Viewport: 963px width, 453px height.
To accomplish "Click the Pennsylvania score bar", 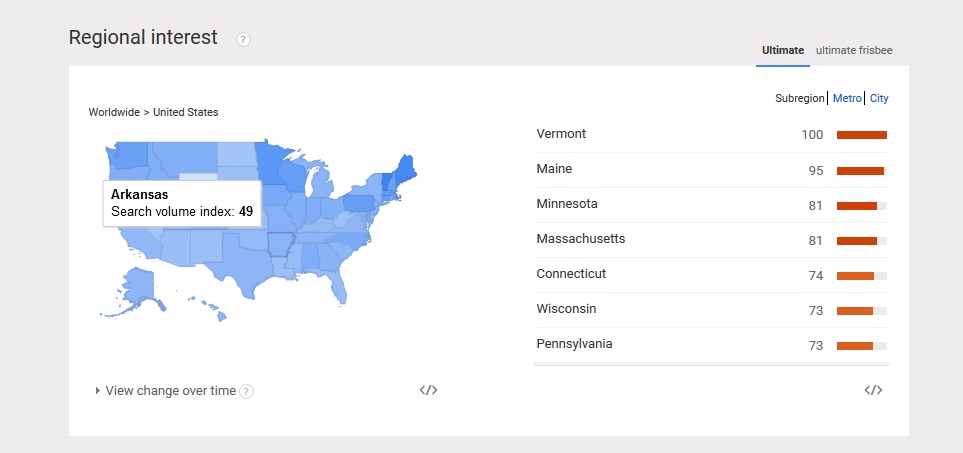I will [862, 346].
